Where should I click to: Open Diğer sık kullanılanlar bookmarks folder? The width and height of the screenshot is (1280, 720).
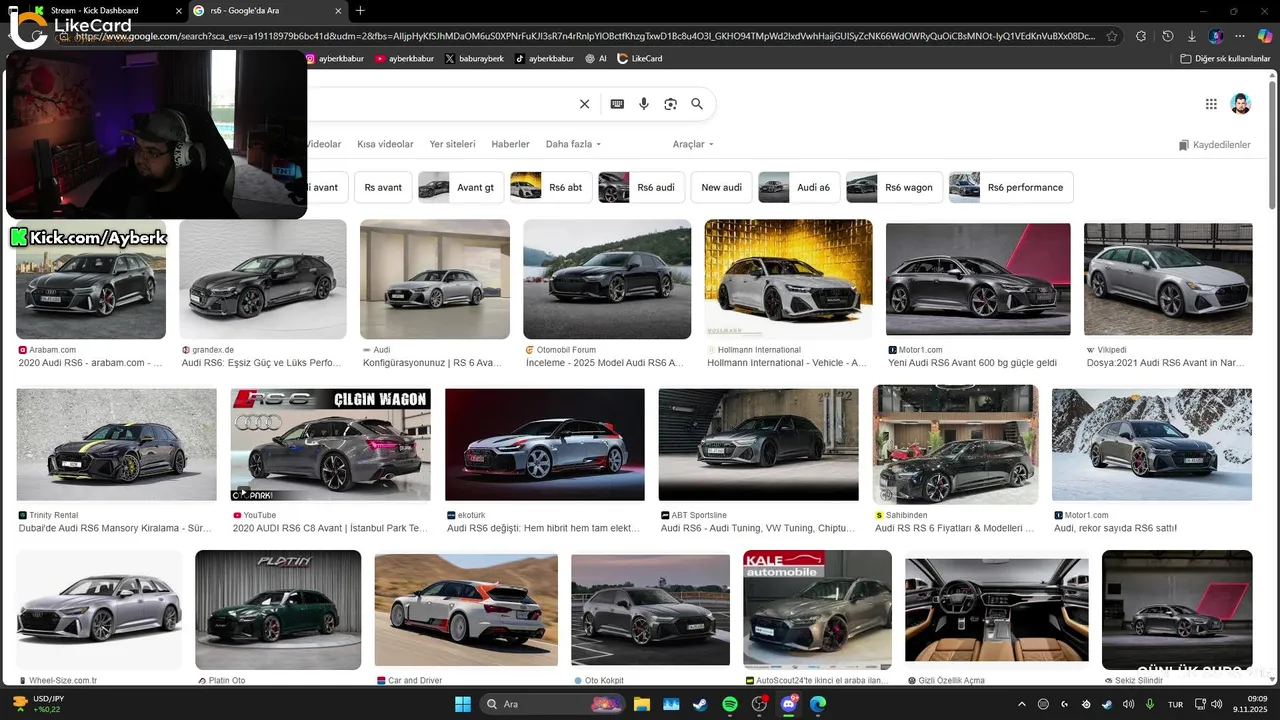(1225, 59)
